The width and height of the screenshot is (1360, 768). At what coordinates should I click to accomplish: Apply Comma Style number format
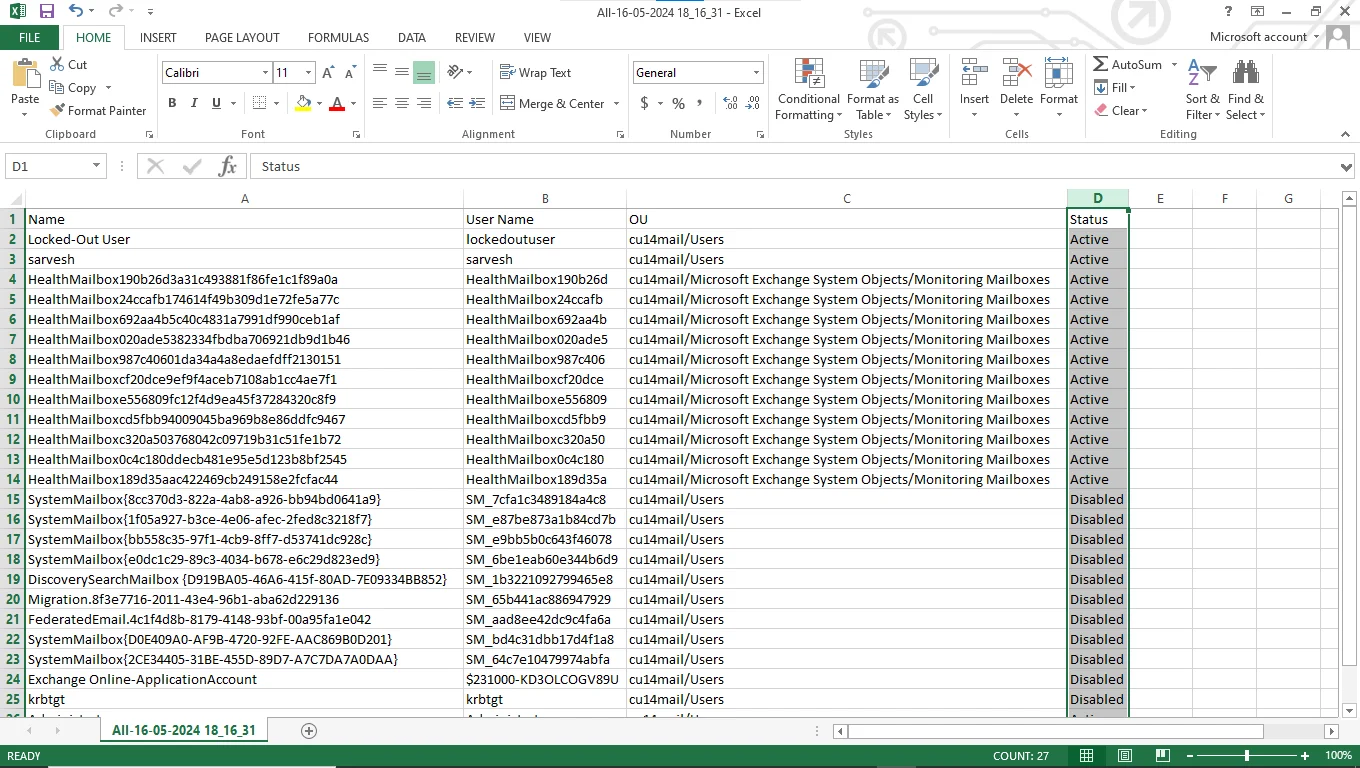(700, 103)
